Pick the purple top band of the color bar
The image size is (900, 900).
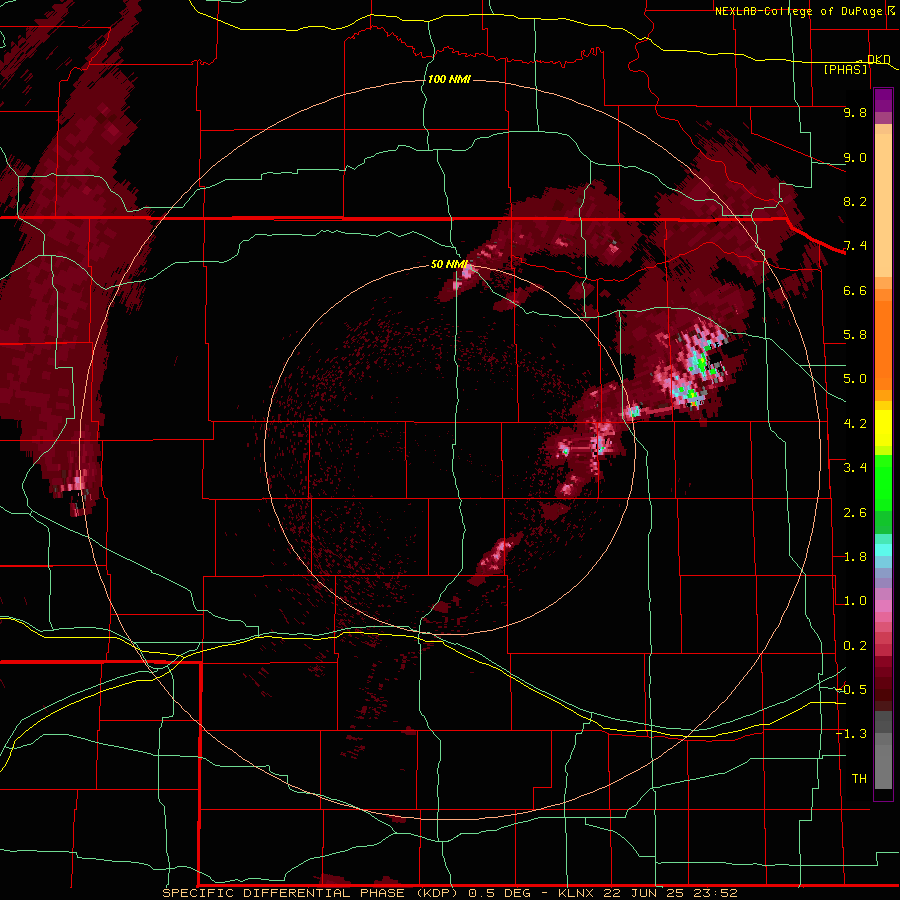883,100
